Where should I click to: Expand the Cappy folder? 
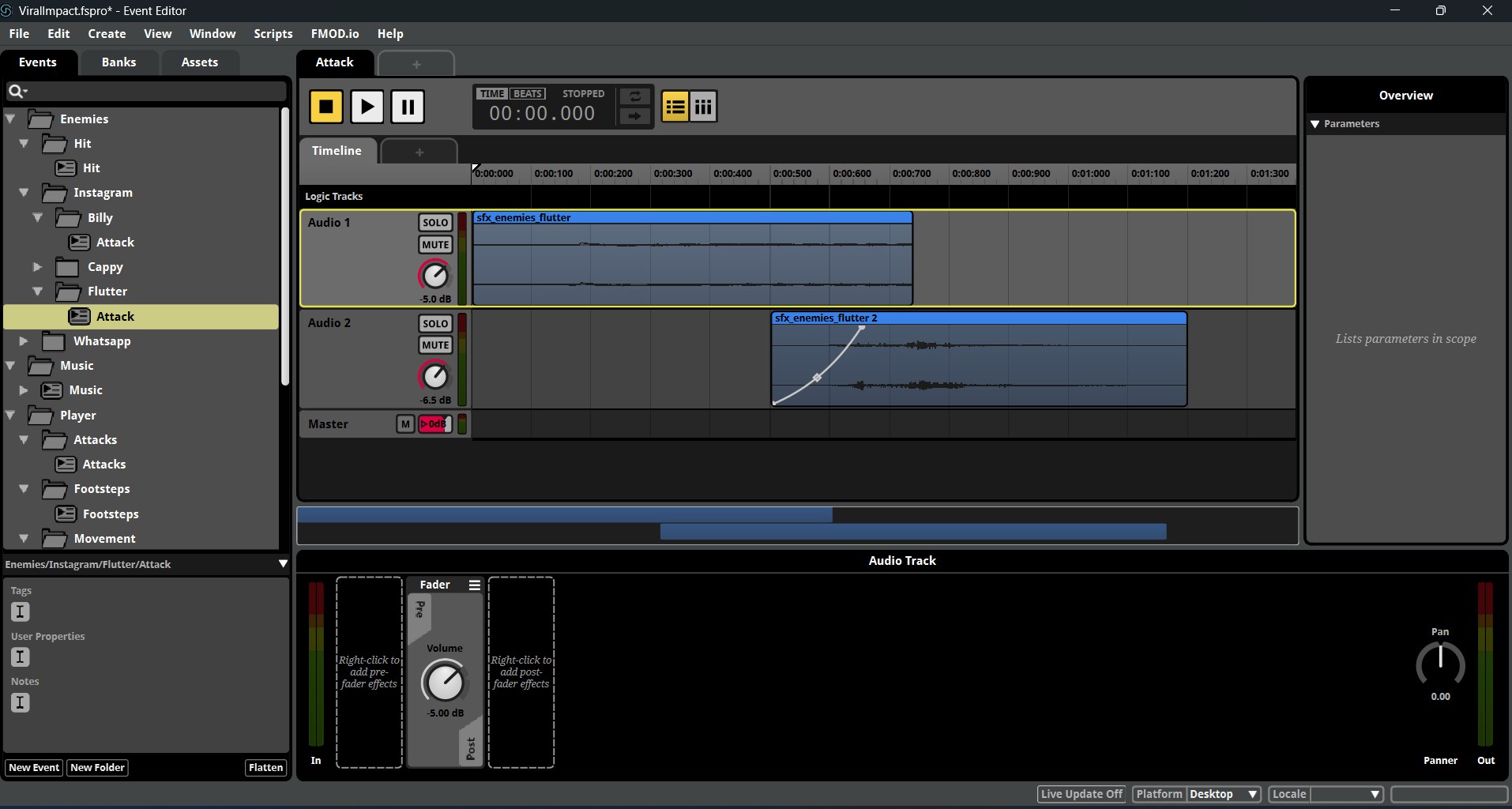coord(38,267)
